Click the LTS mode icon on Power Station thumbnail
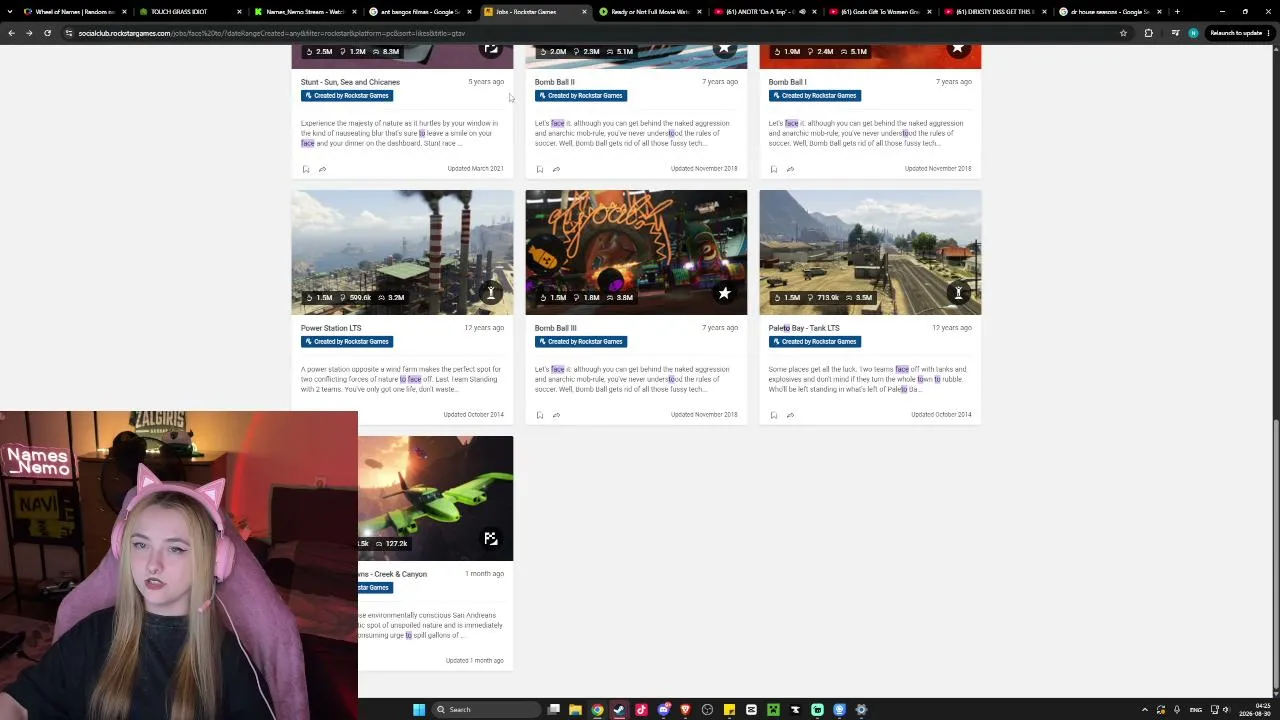This screenshot has height=720, width=1280. (490, 293)
